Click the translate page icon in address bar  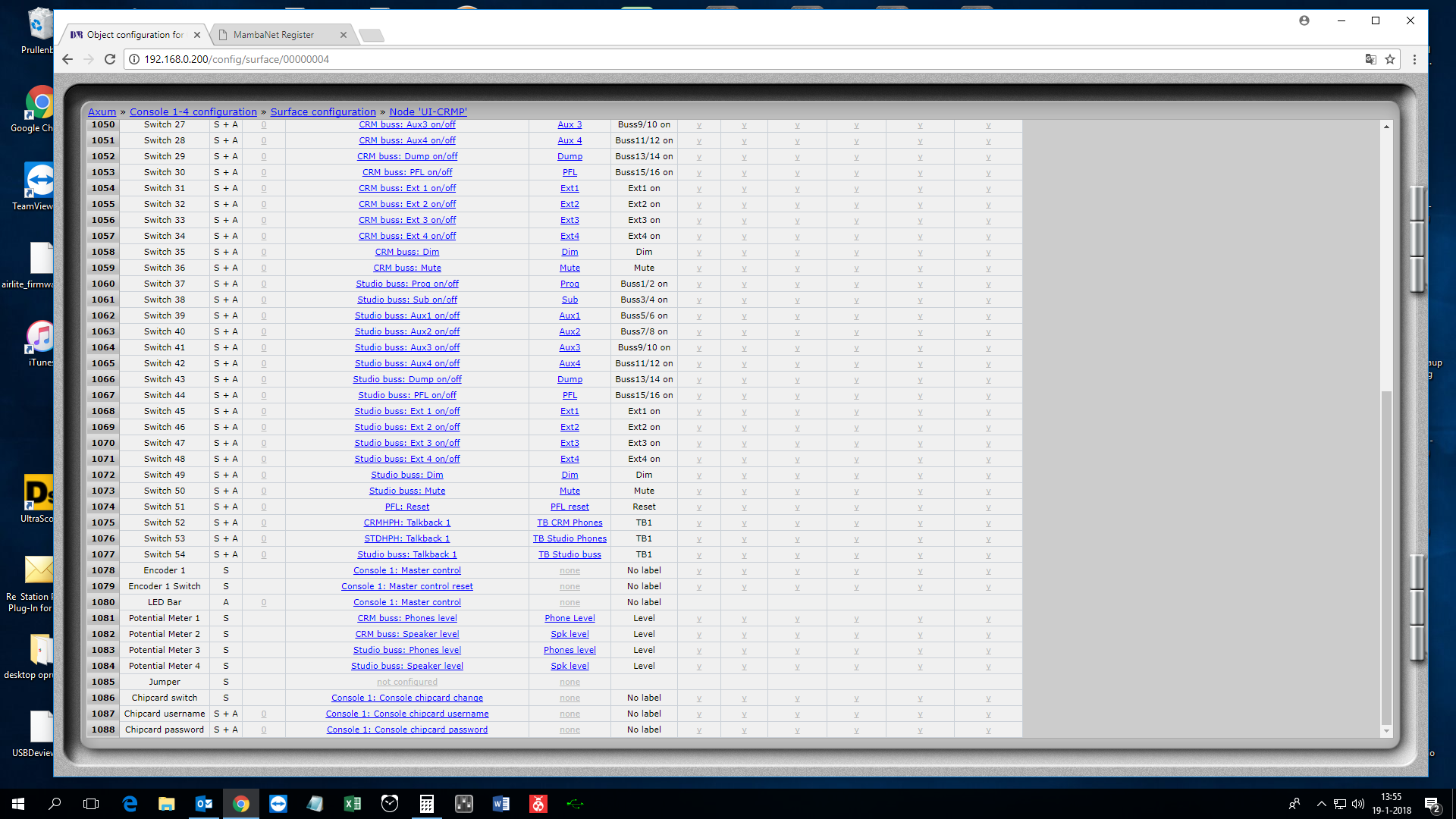[1370, 59]
